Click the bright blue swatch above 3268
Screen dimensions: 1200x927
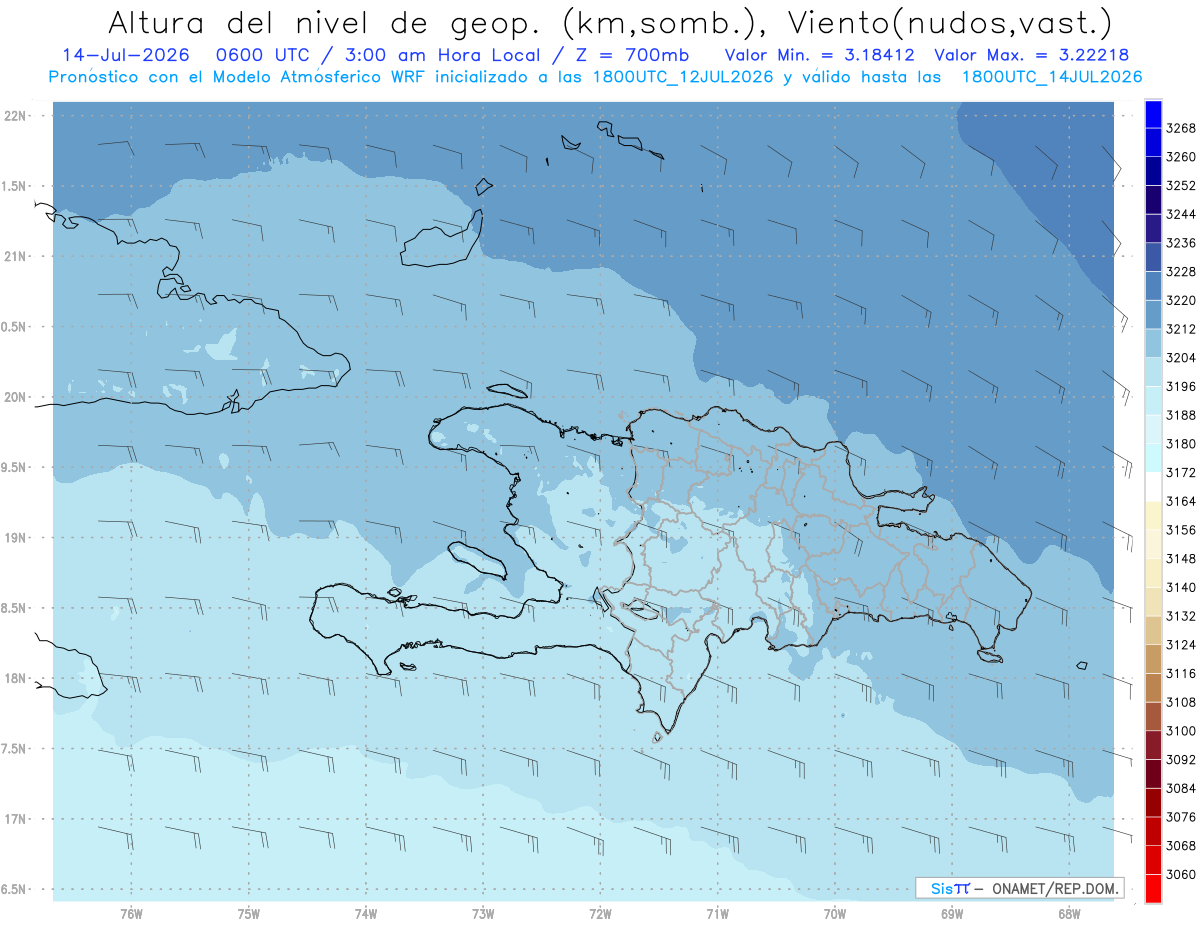[1153, 114]
